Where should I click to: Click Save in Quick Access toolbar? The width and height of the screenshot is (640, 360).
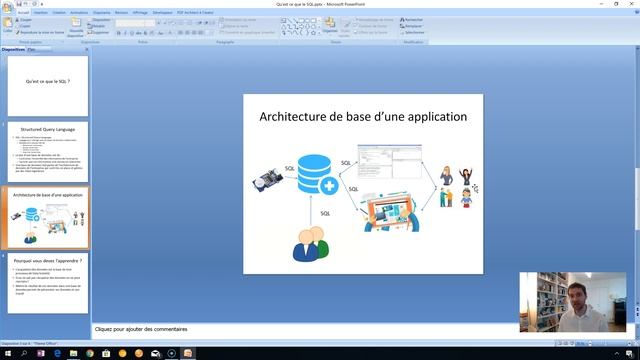pos(19,4)
